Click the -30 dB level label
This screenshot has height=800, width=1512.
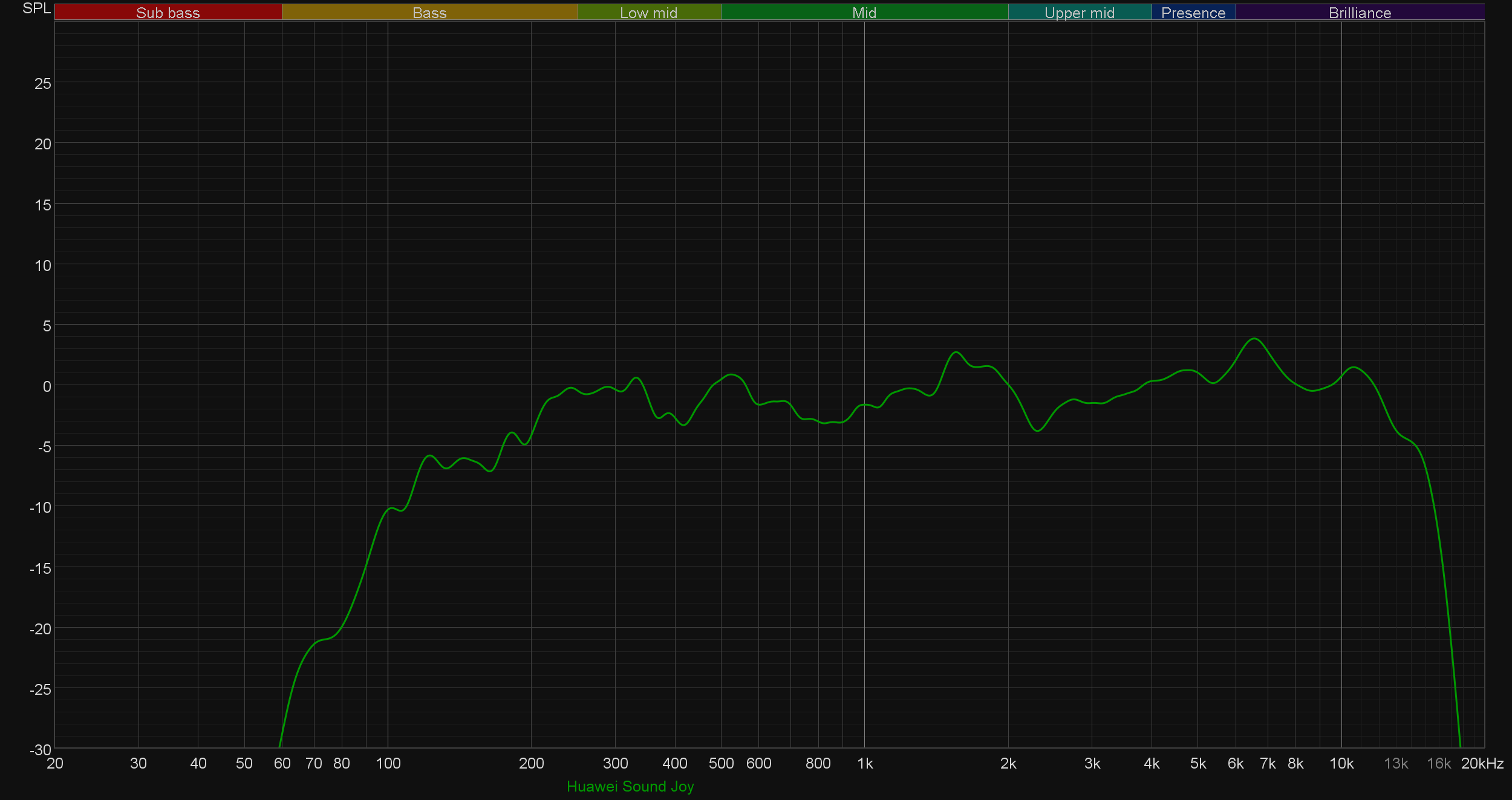click(41, 750)
